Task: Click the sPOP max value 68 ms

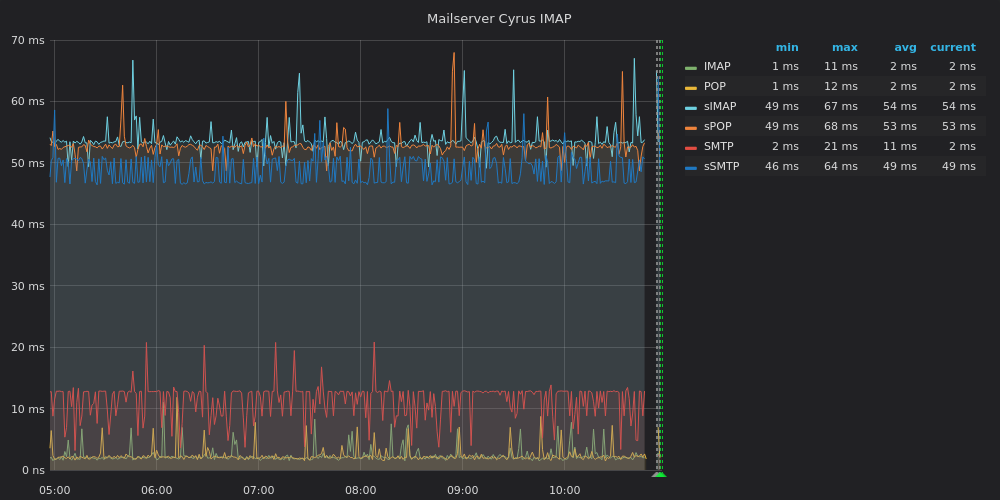Action: pyautogui.click(x=841, y=127)
